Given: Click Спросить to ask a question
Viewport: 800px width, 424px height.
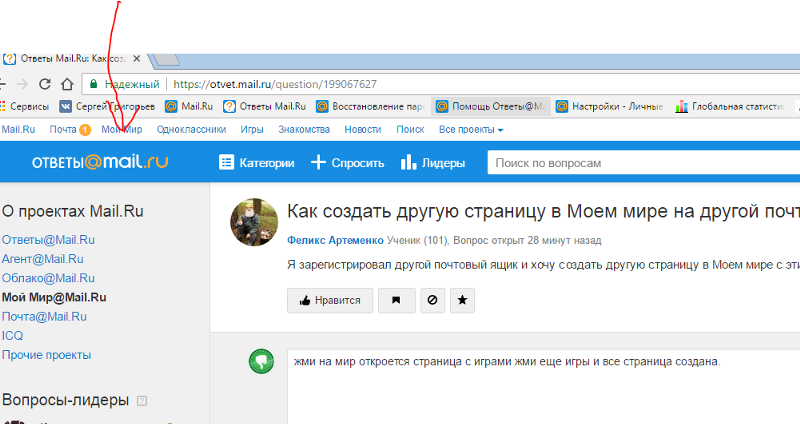Looking at the screenshot, I should 347,163.
